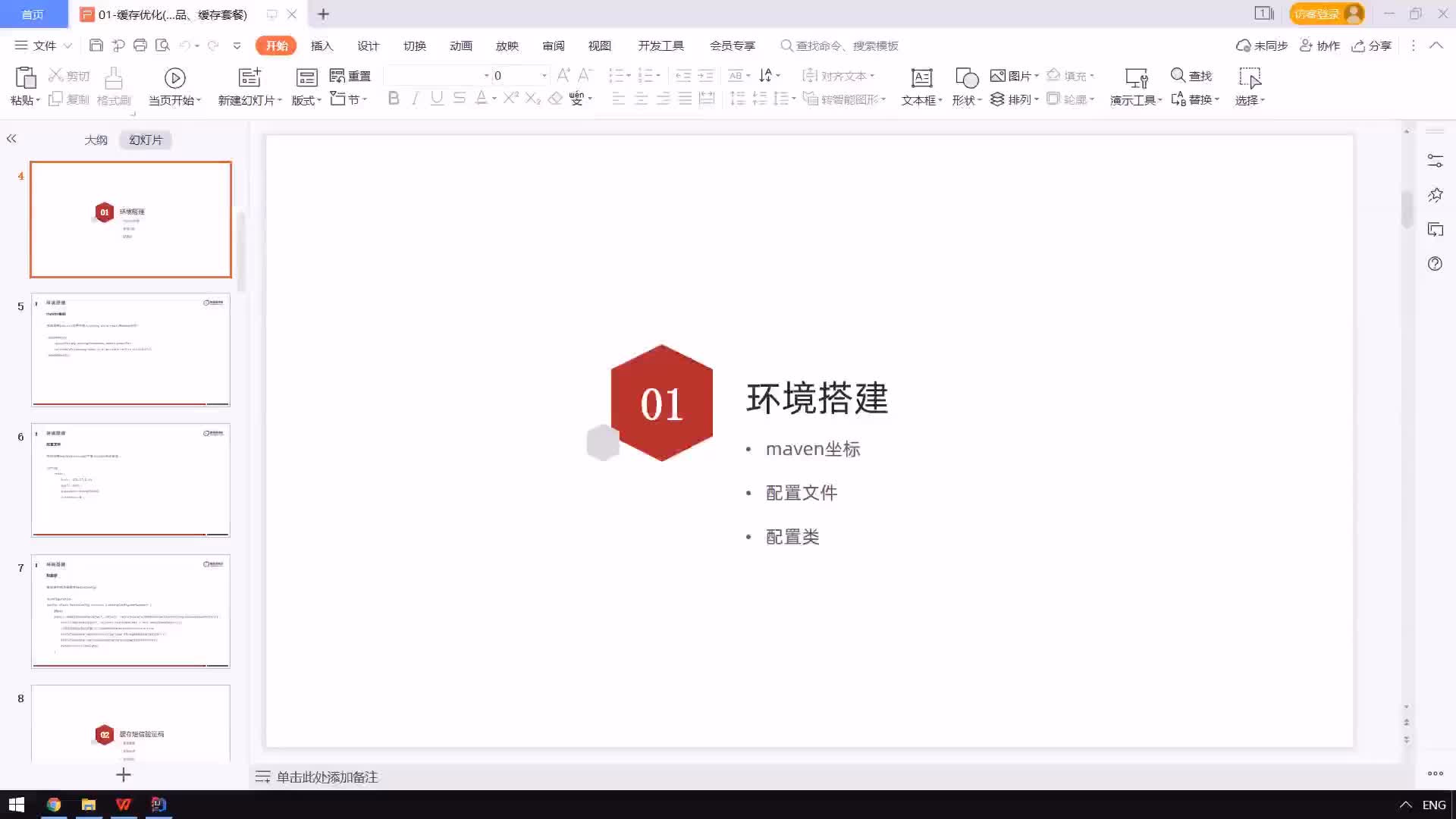Add new slide plus button below thumbnails
This screenshot has height=819, width=1456.
124,774
